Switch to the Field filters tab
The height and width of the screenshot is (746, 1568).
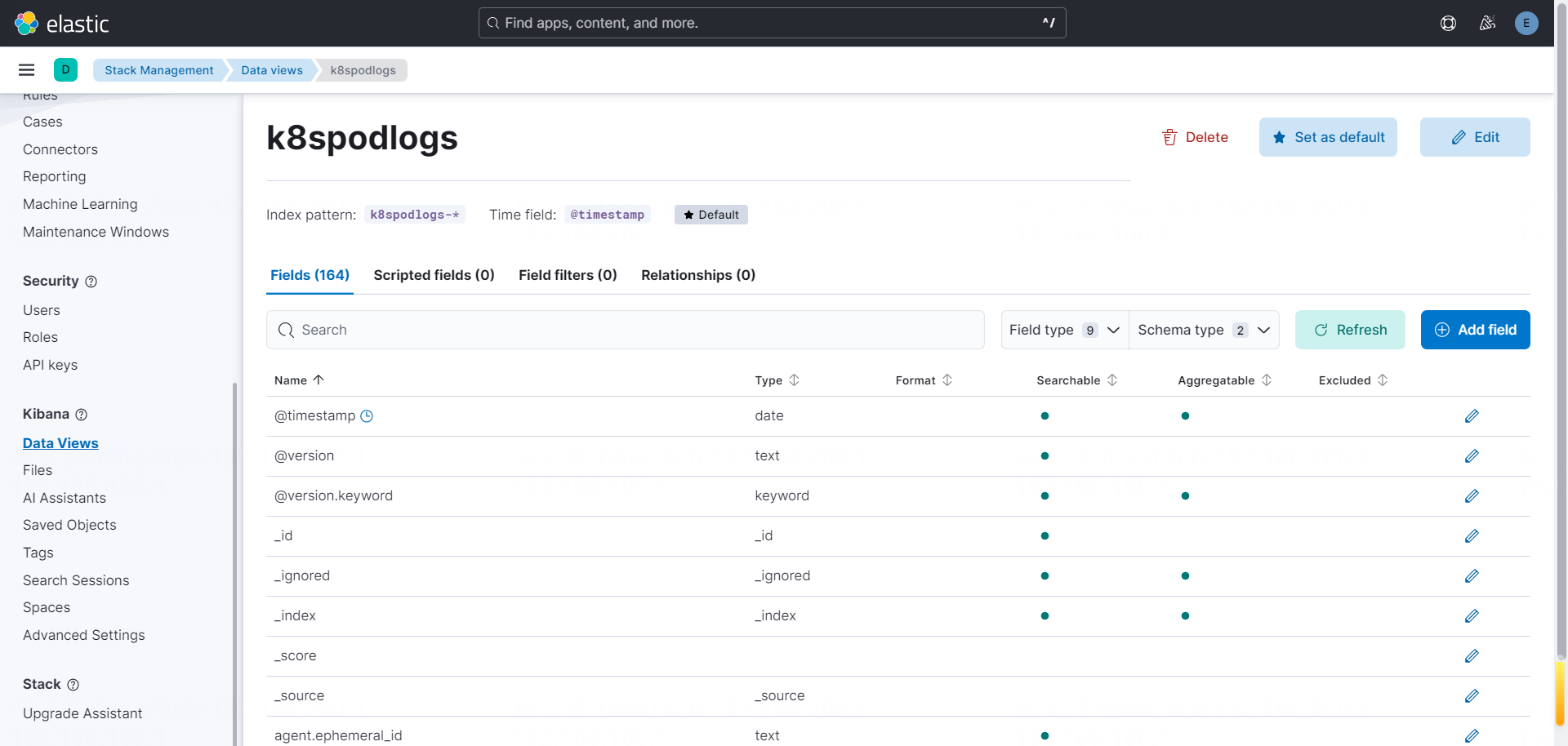568,275
